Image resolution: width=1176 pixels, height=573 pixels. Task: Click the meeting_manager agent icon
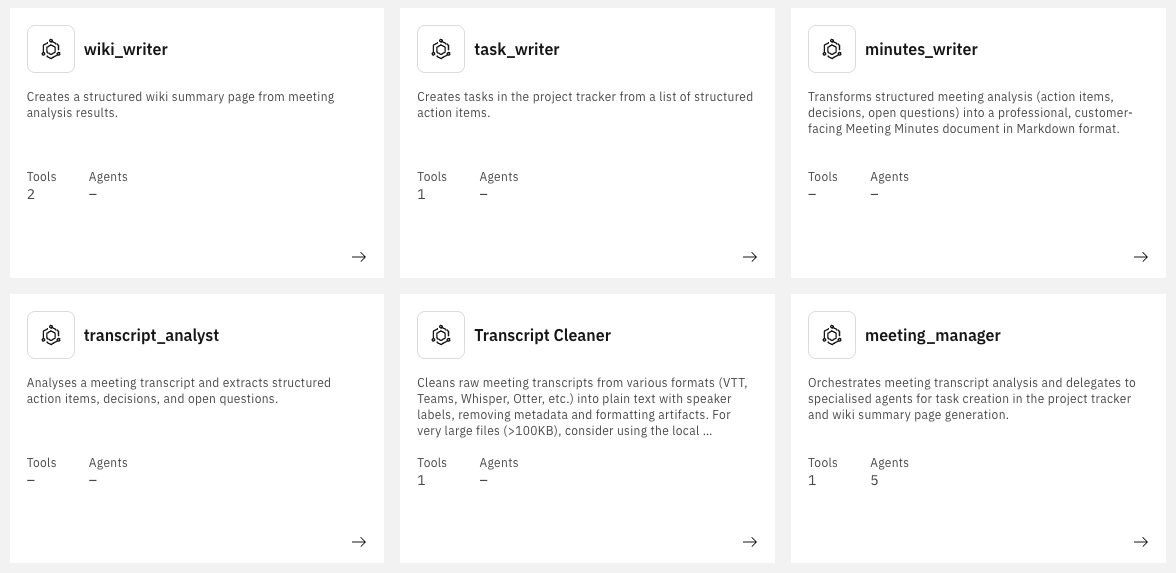832,335
